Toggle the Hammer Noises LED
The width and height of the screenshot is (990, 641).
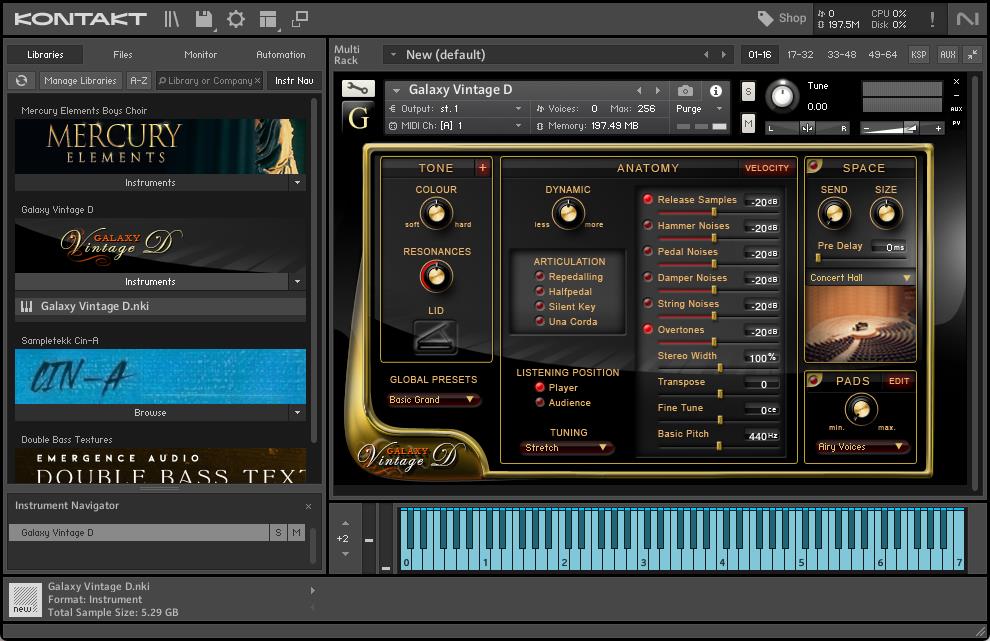[648, 226]
